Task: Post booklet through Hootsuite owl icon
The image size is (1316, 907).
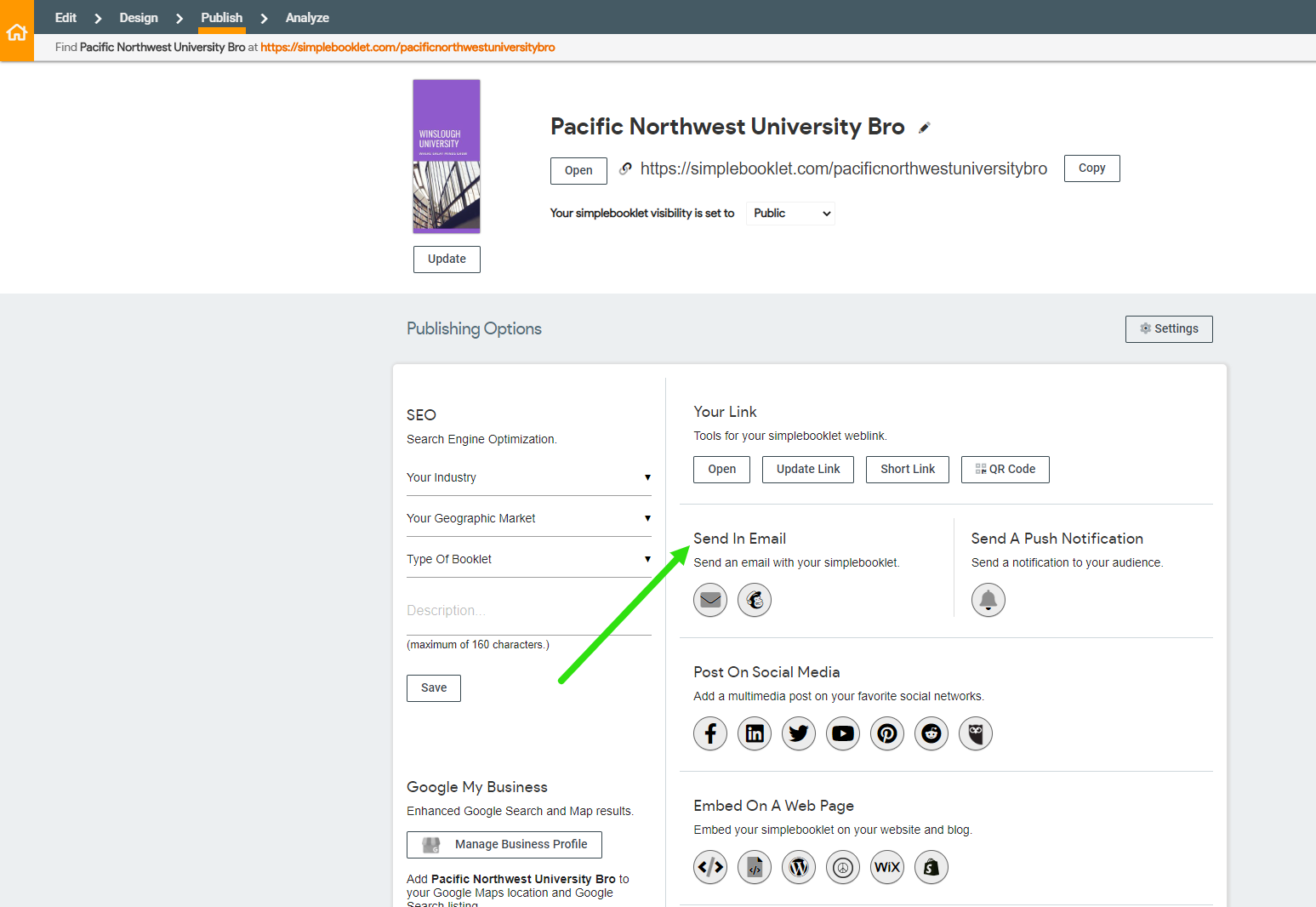Action: click(x=976, y=733)
